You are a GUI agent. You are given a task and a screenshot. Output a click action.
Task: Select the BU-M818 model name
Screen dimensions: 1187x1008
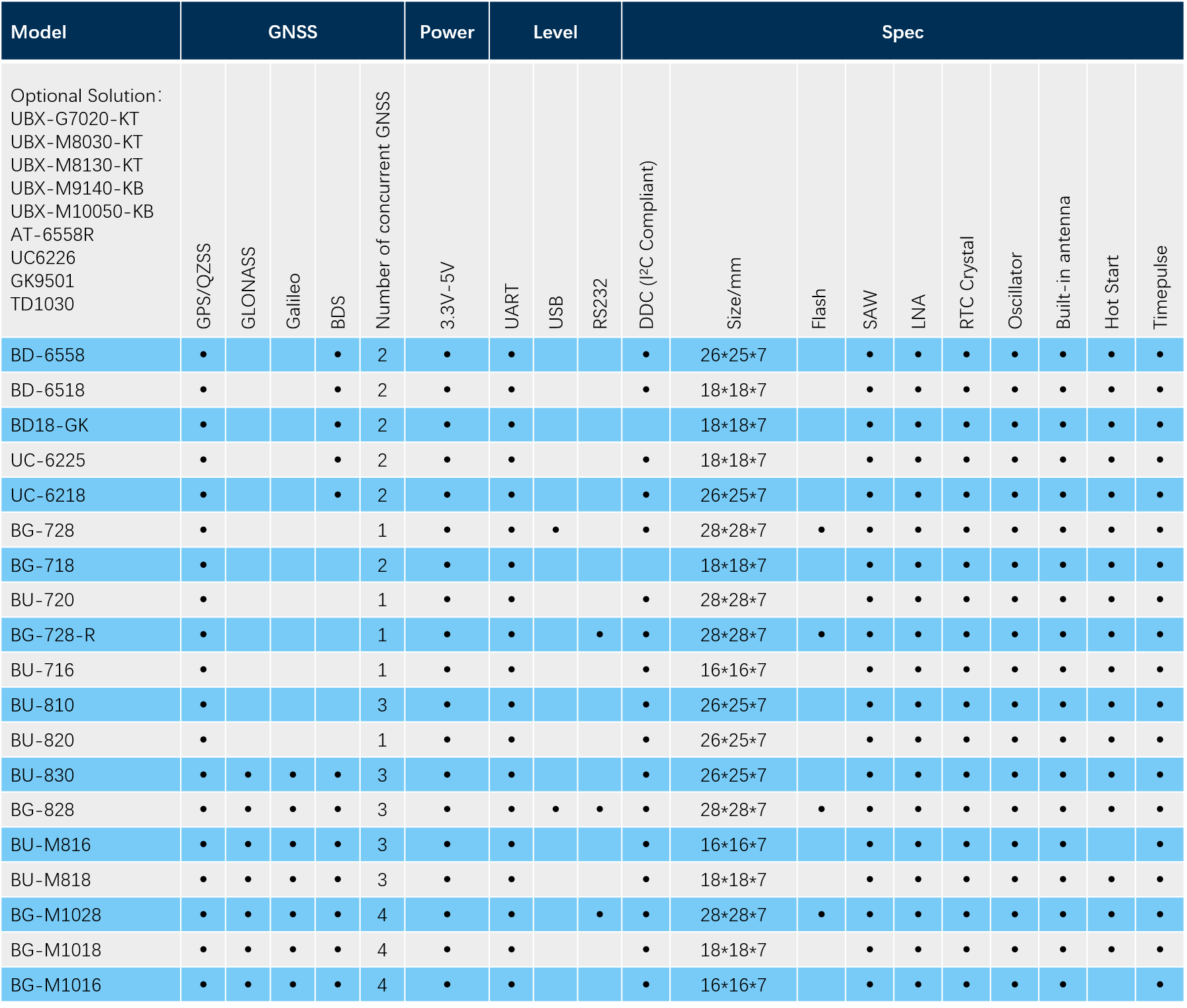[51, 880]
